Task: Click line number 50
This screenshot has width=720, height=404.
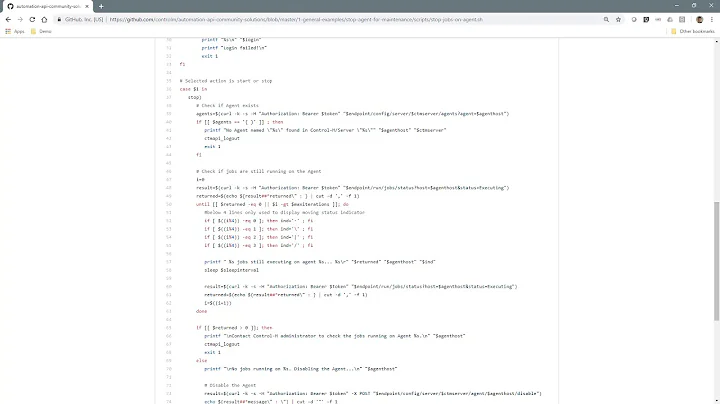Action: tap(169, 204)
